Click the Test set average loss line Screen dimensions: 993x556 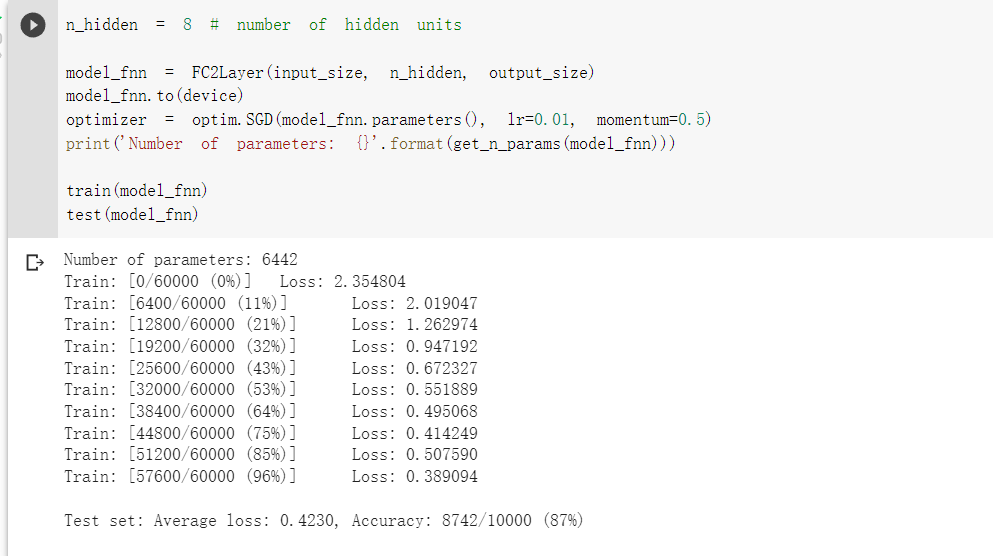(x=324, y=521)
